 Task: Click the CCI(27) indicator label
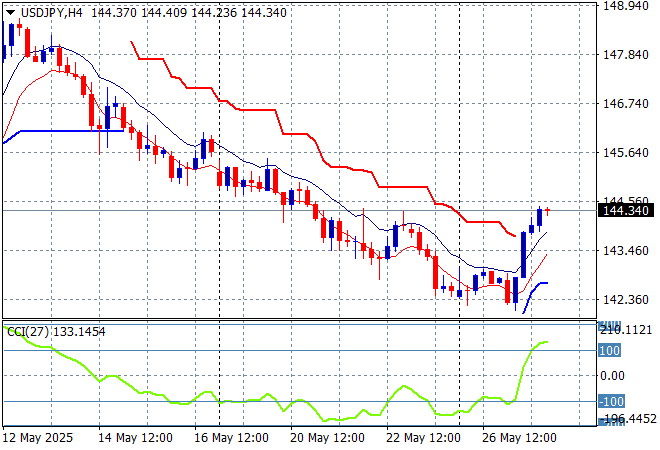(x=27, y=331)
